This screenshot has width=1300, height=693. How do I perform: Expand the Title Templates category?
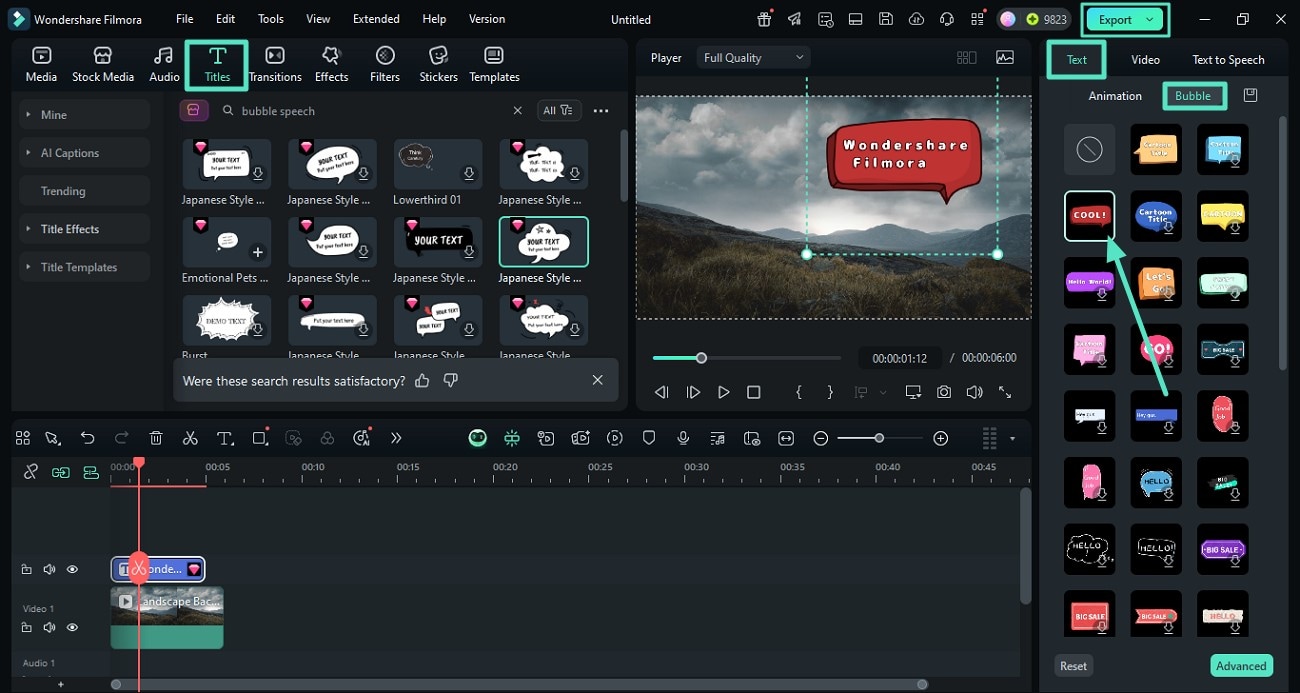pyautogui.click(x=85, y=267)
